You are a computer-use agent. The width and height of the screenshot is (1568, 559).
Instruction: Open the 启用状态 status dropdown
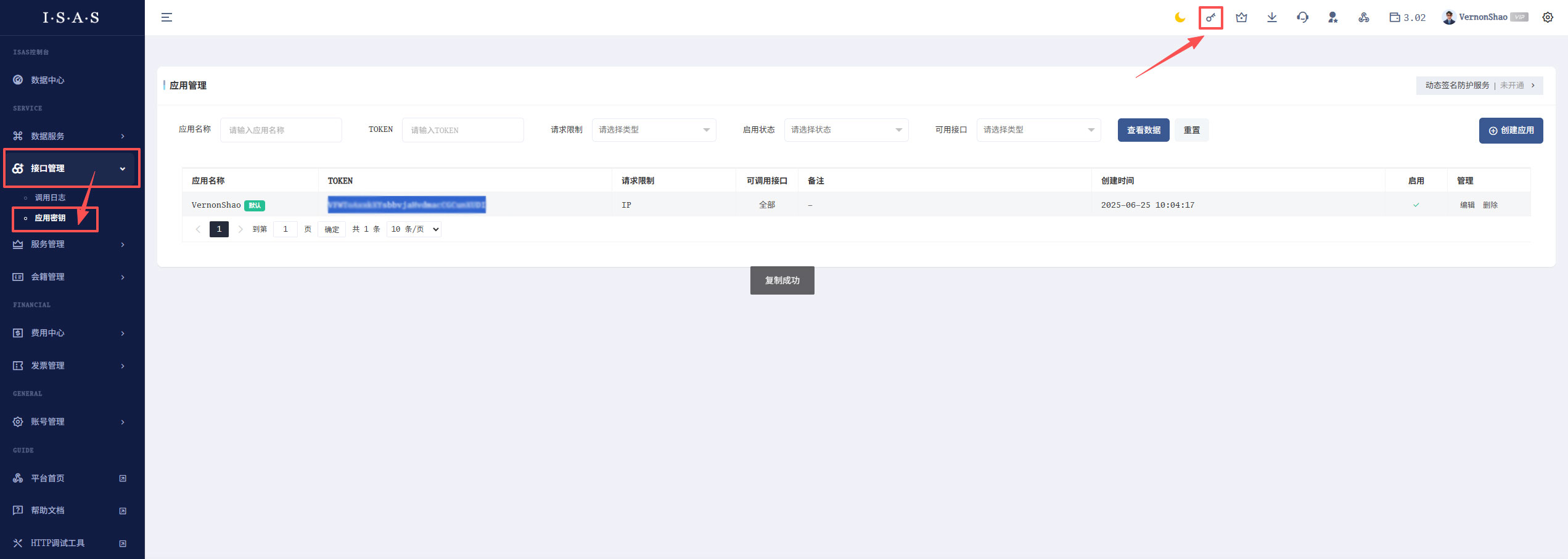(845, 130)
